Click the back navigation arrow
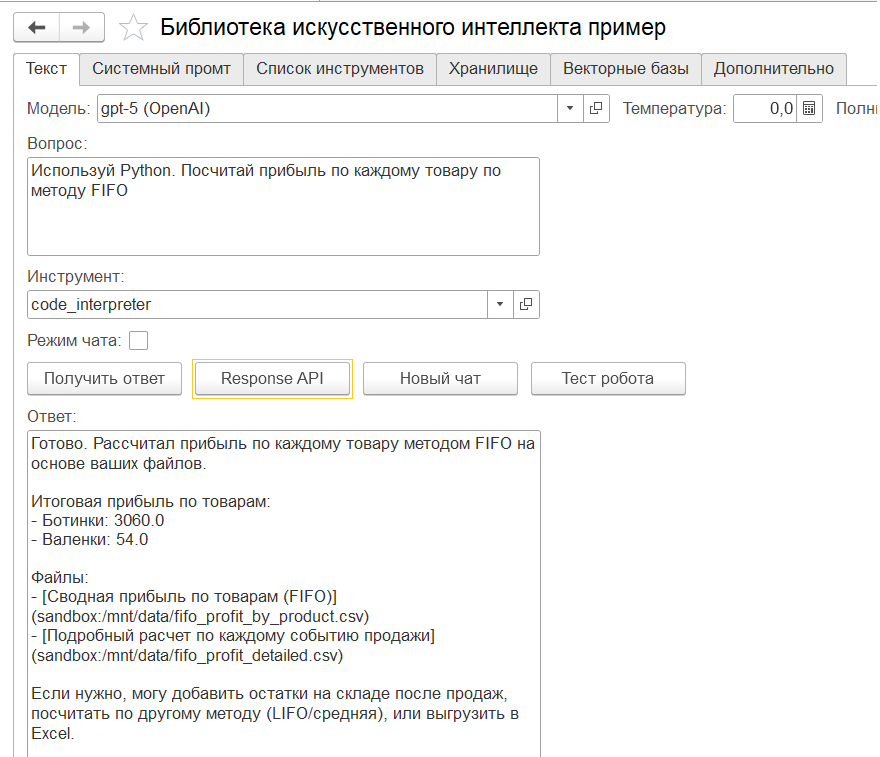 pyautogui.click(x=37, y=27)
